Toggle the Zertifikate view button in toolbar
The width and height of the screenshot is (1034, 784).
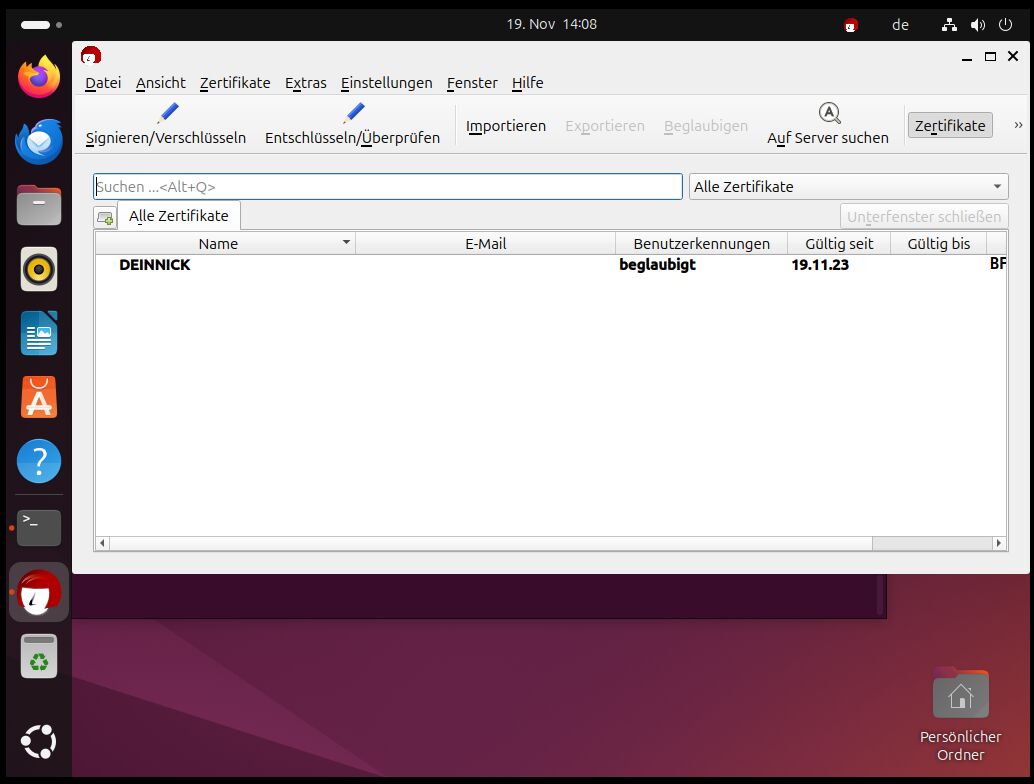pyautogui.click(x=949, y=125)
